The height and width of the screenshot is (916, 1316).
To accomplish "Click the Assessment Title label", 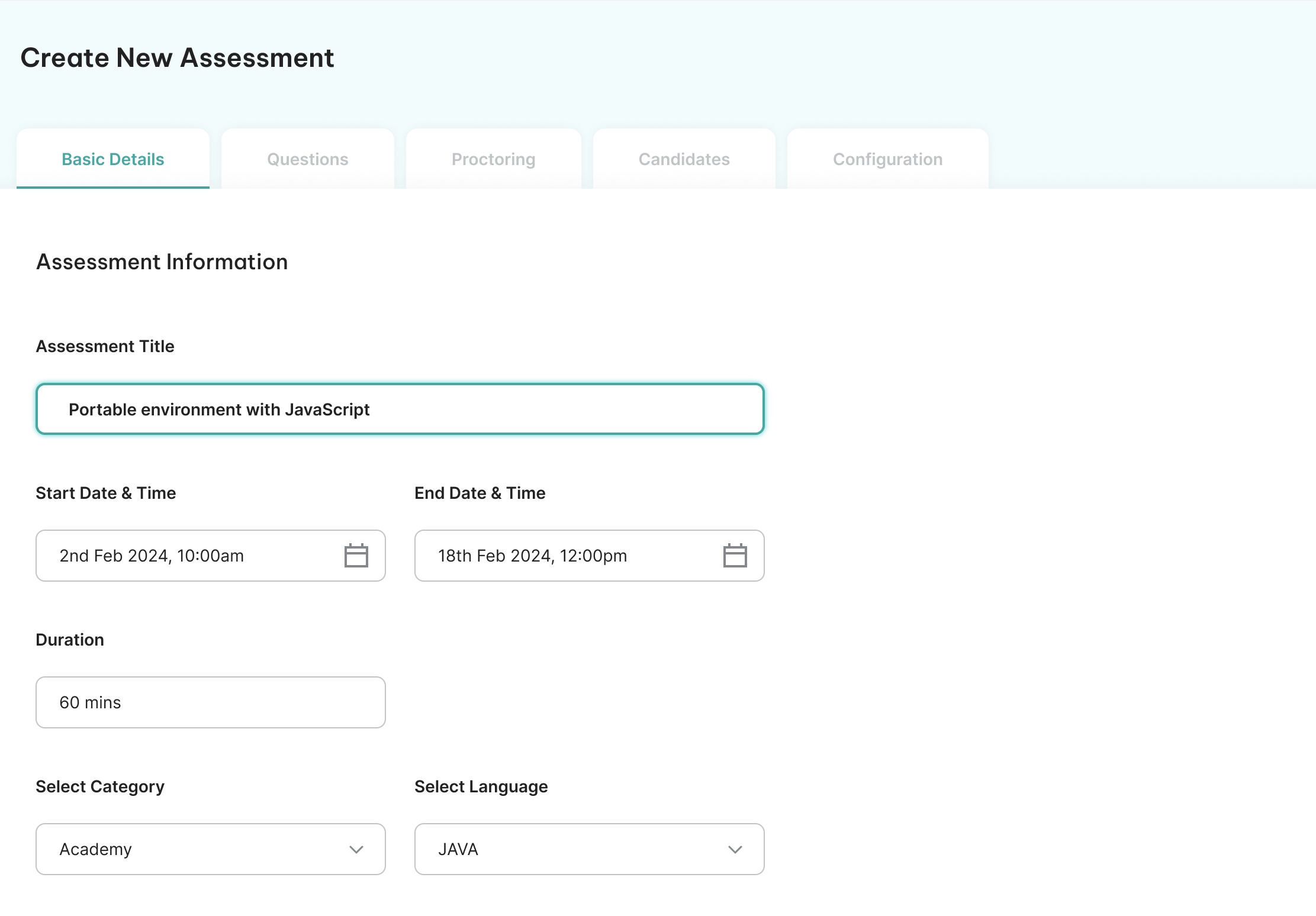I will 105,346.
